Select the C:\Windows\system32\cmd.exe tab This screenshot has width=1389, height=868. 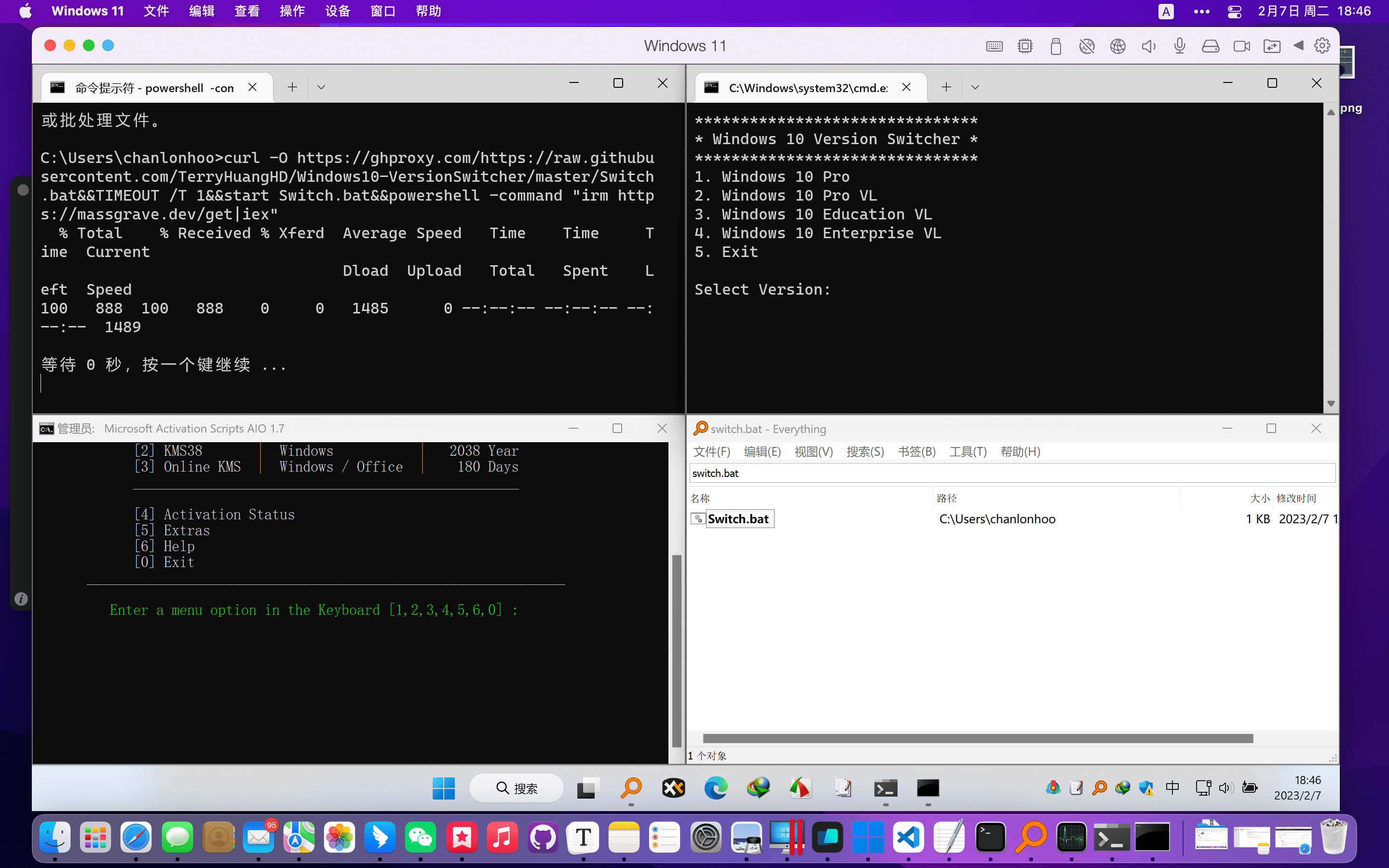pos(810,87)
